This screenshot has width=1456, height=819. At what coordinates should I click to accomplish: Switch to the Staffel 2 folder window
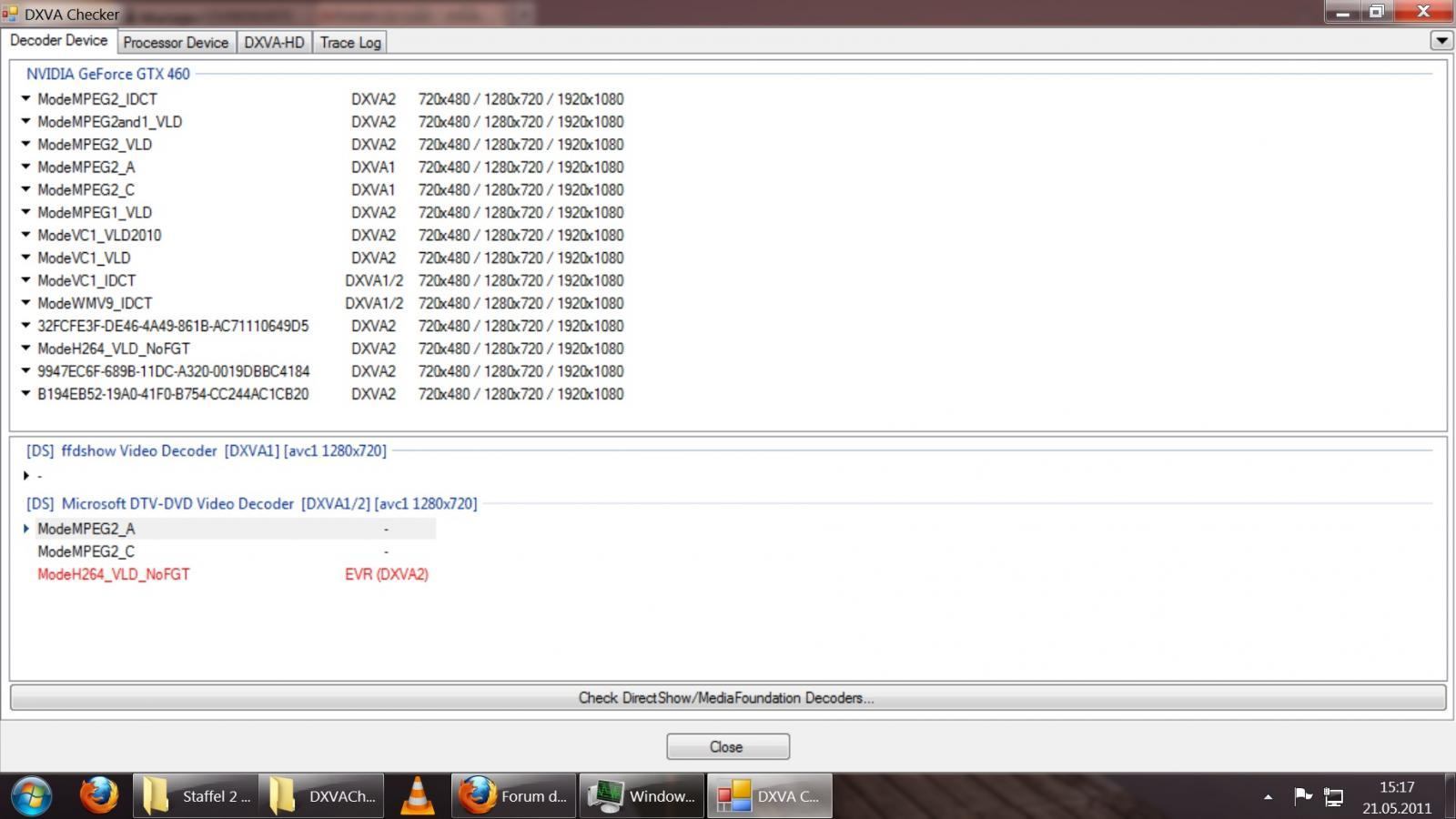(x=196, y=796)
